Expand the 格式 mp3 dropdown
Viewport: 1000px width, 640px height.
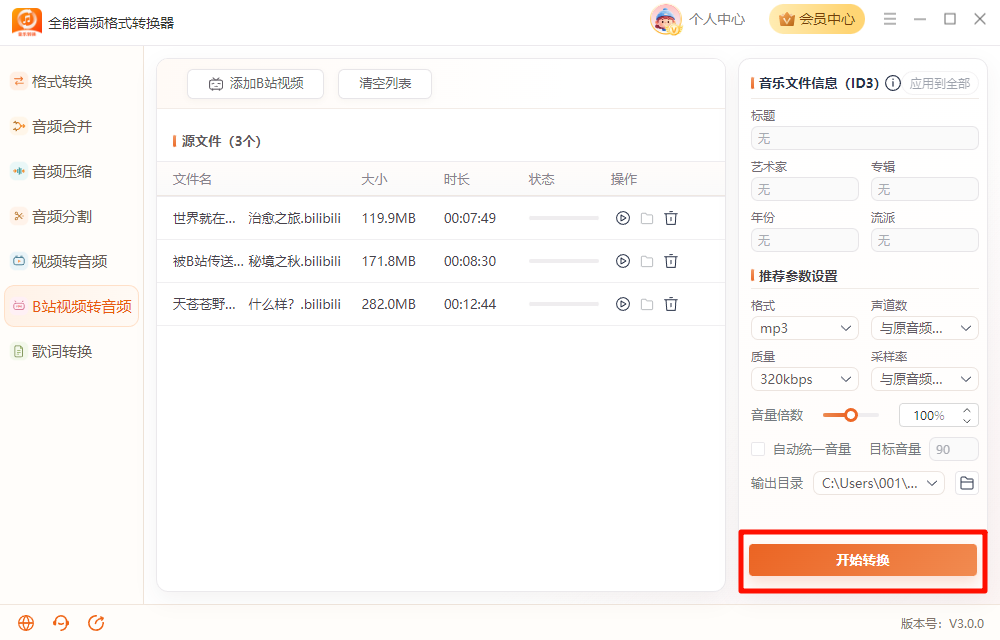[804, 328]
